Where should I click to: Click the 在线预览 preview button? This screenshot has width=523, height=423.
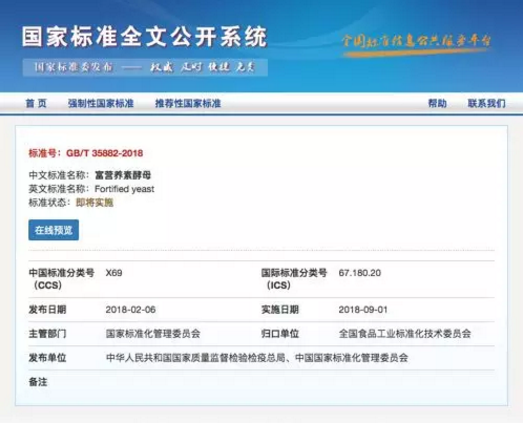(54, 230)
